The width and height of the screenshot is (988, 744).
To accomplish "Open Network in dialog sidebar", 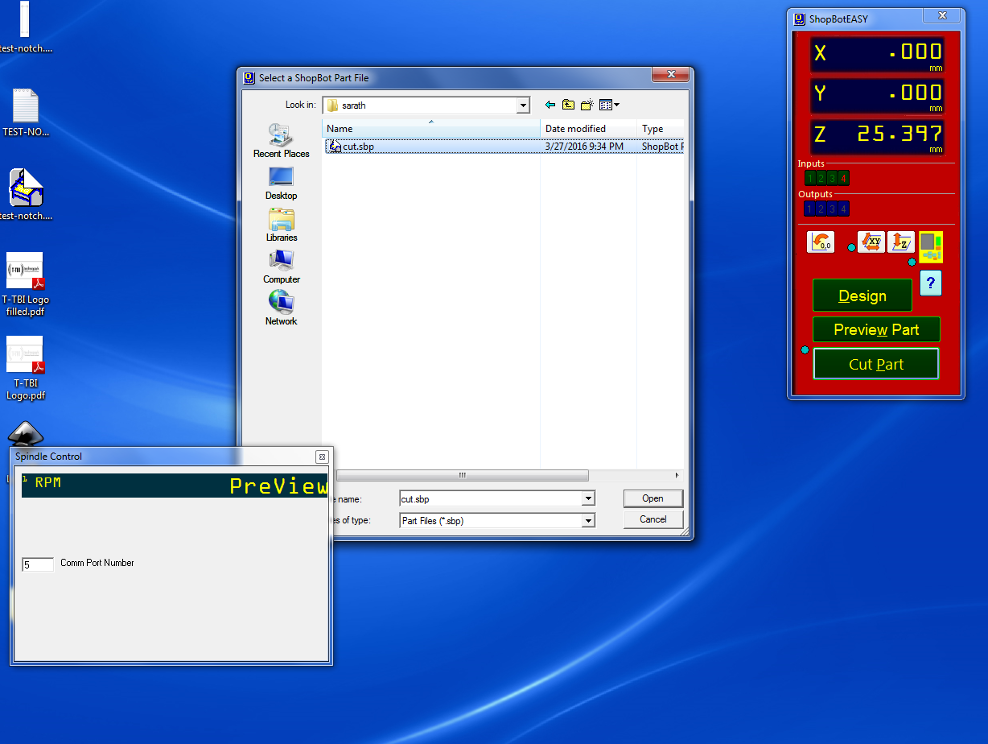I will [281, 309].
